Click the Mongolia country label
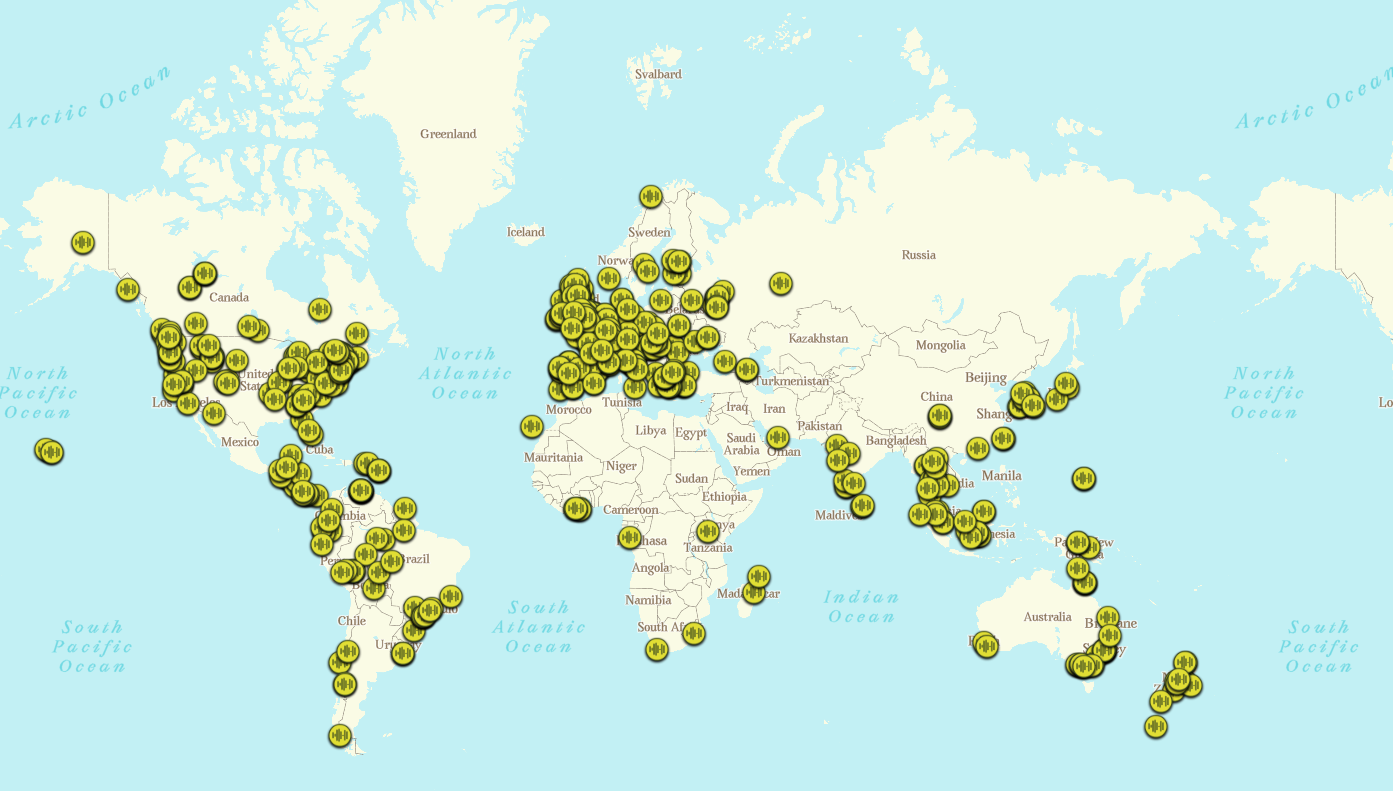Screen dimensions: 1393x791 coord(940,345)
